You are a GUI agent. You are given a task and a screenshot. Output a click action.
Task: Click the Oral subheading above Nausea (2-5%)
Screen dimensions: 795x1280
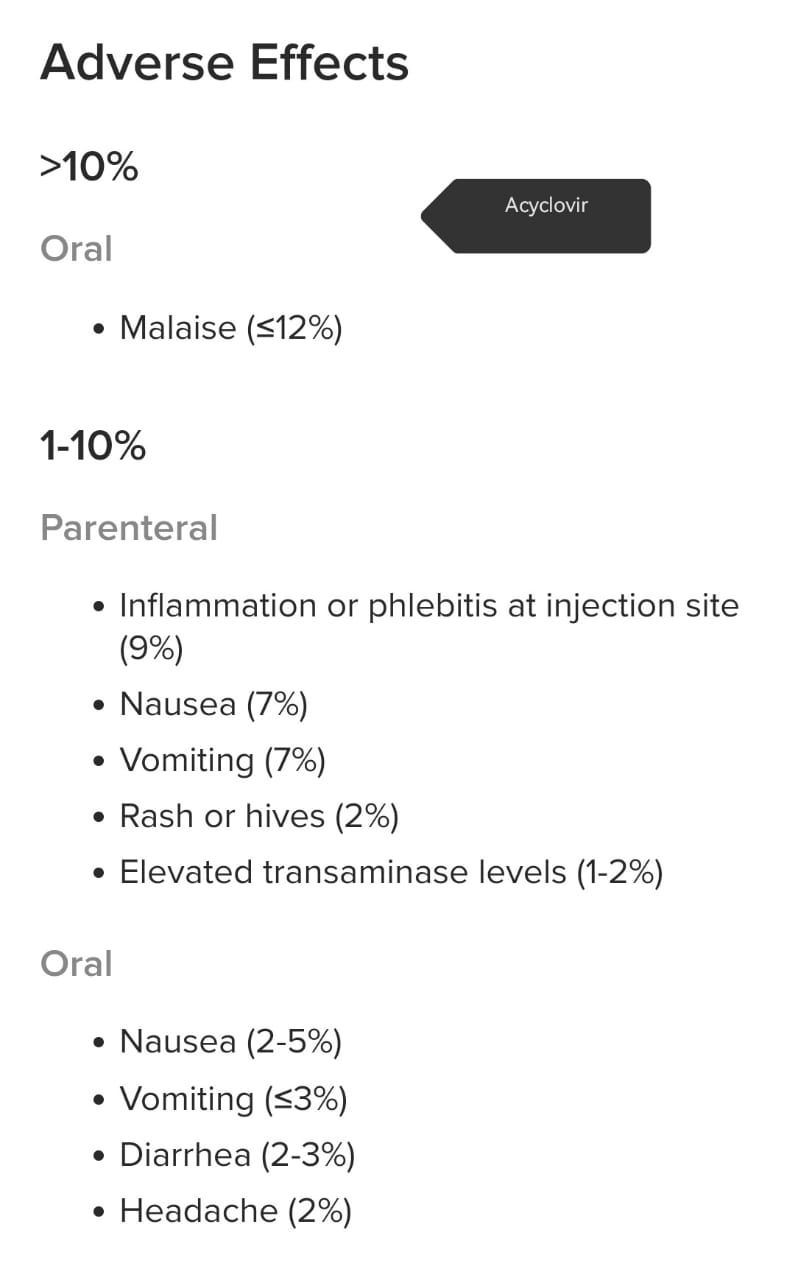tap(76, 964)
